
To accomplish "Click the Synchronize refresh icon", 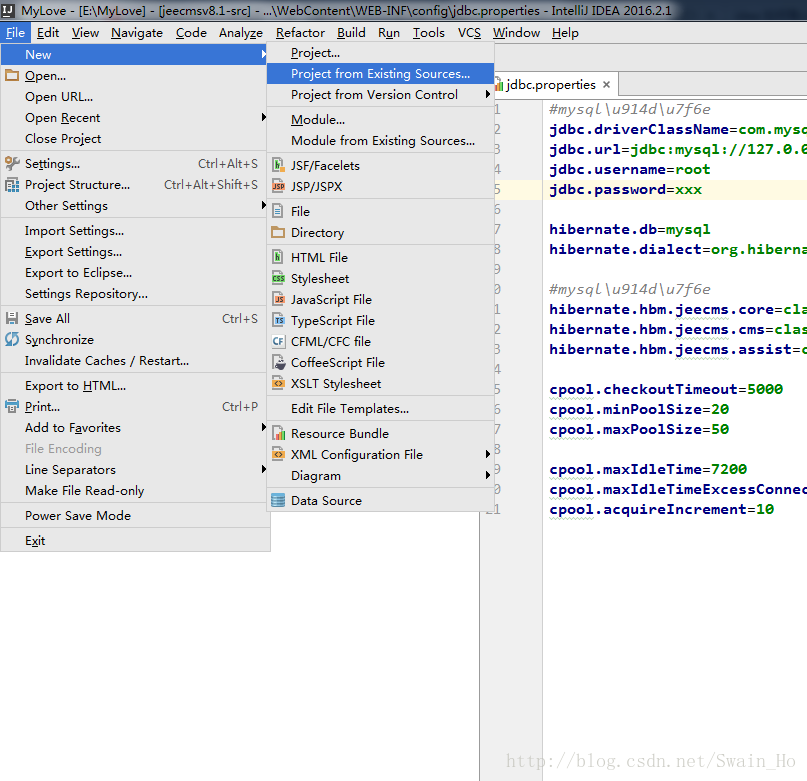I will tap(12, 339).
